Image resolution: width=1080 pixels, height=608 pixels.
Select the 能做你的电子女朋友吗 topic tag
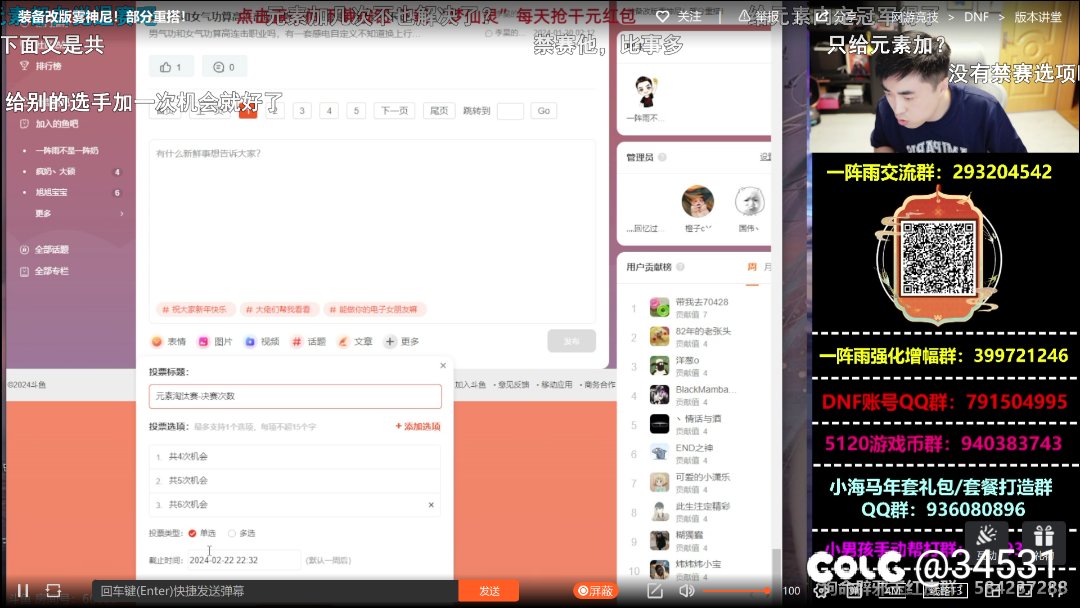point(374,310)
